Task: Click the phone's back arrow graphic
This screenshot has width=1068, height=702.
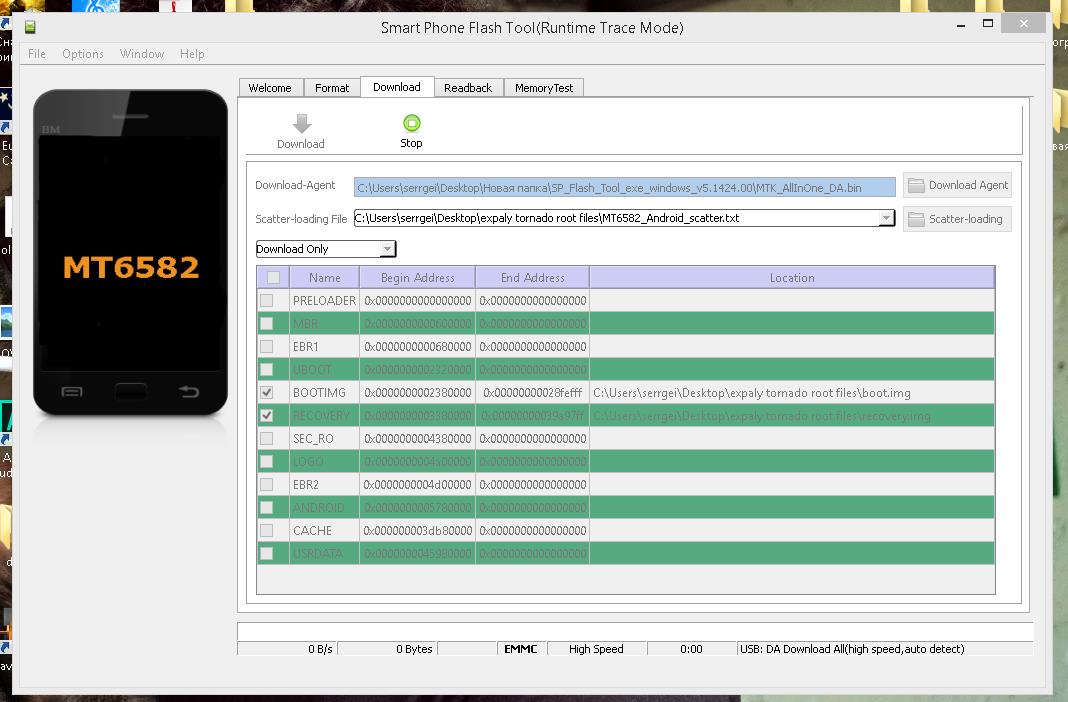Action: 189,391
